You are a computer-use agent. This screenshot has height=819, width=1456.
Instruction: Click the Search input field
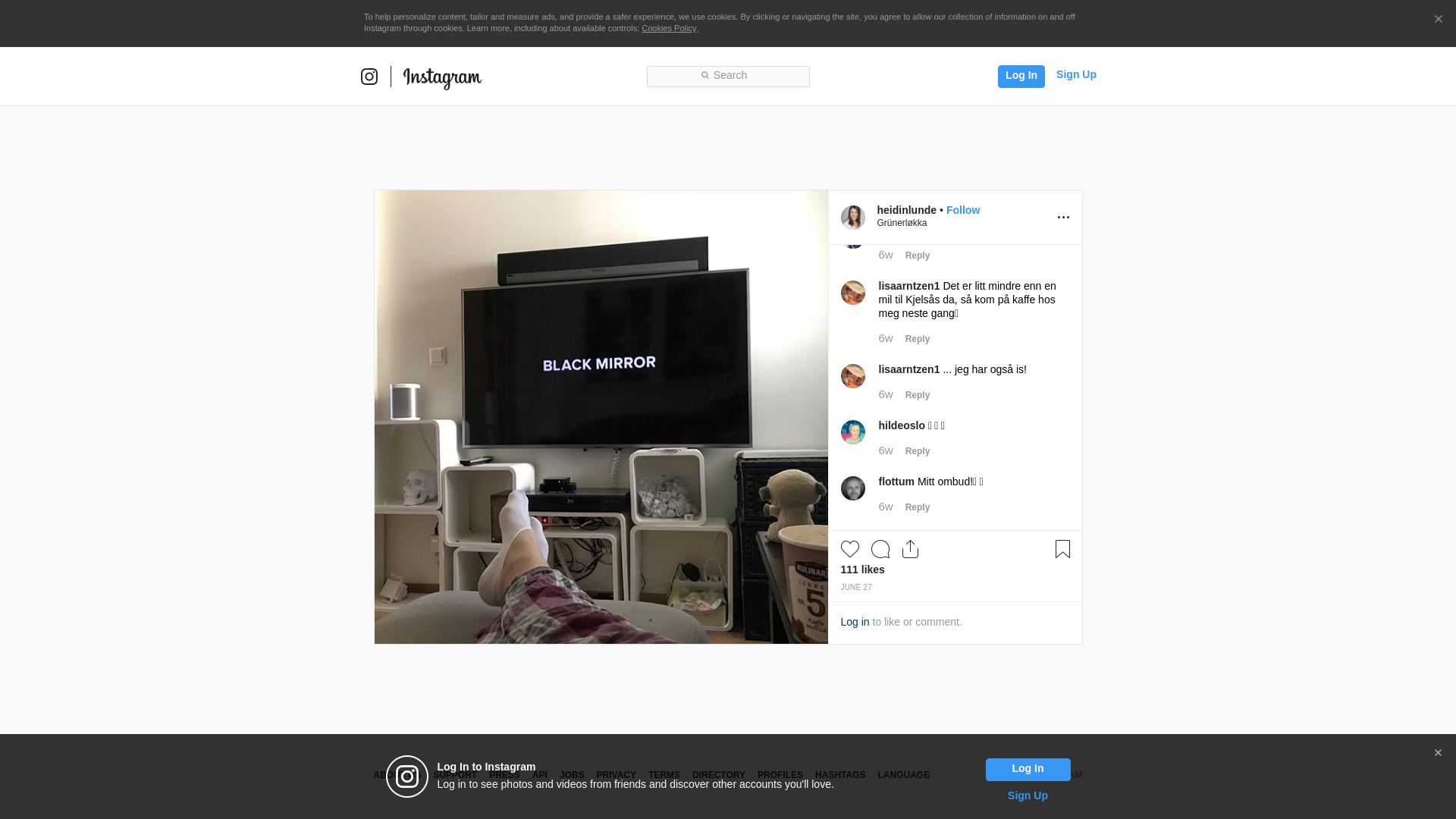[x=728, y=76]
